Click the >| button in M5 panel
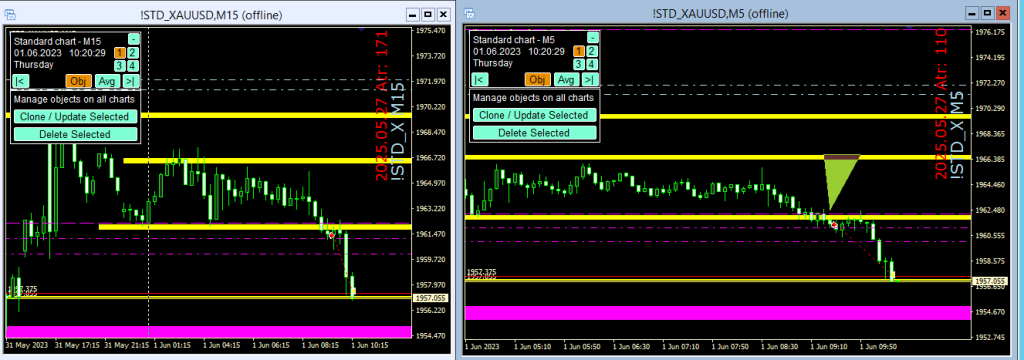This screenshot has width=1024, height=360. click(590, 80)
